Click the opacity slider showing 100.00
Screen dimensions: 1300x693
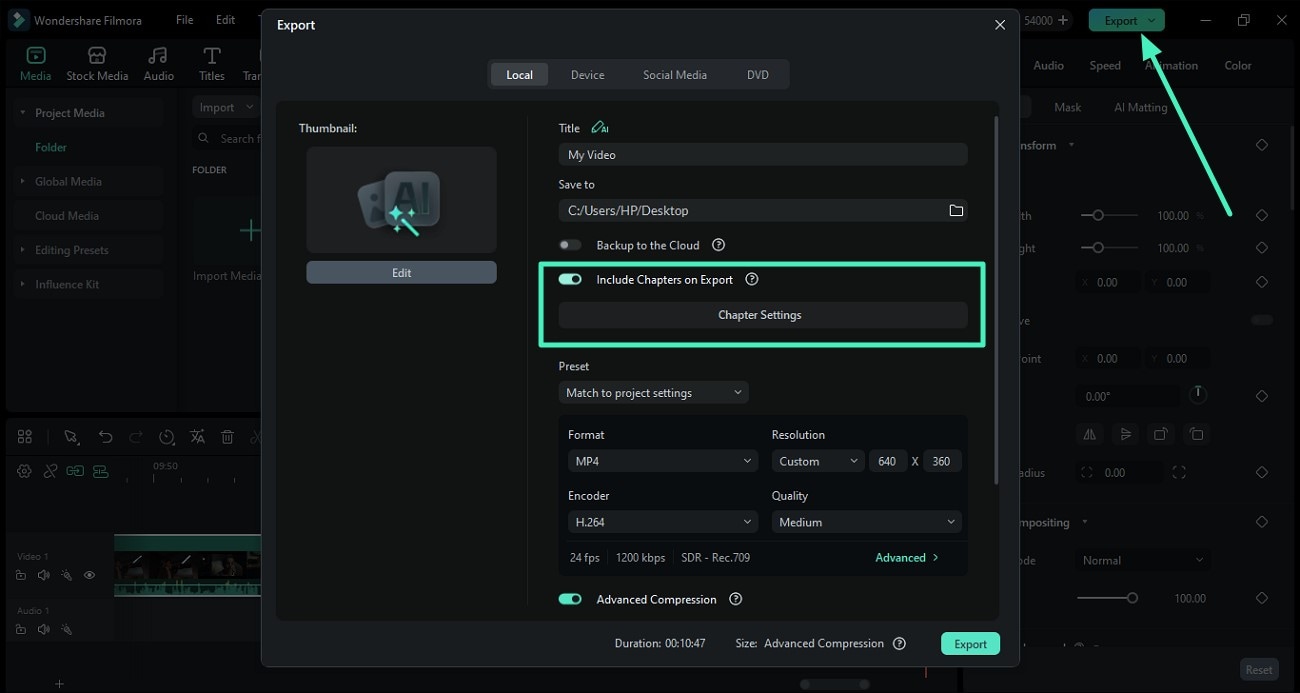(1108, 598)
